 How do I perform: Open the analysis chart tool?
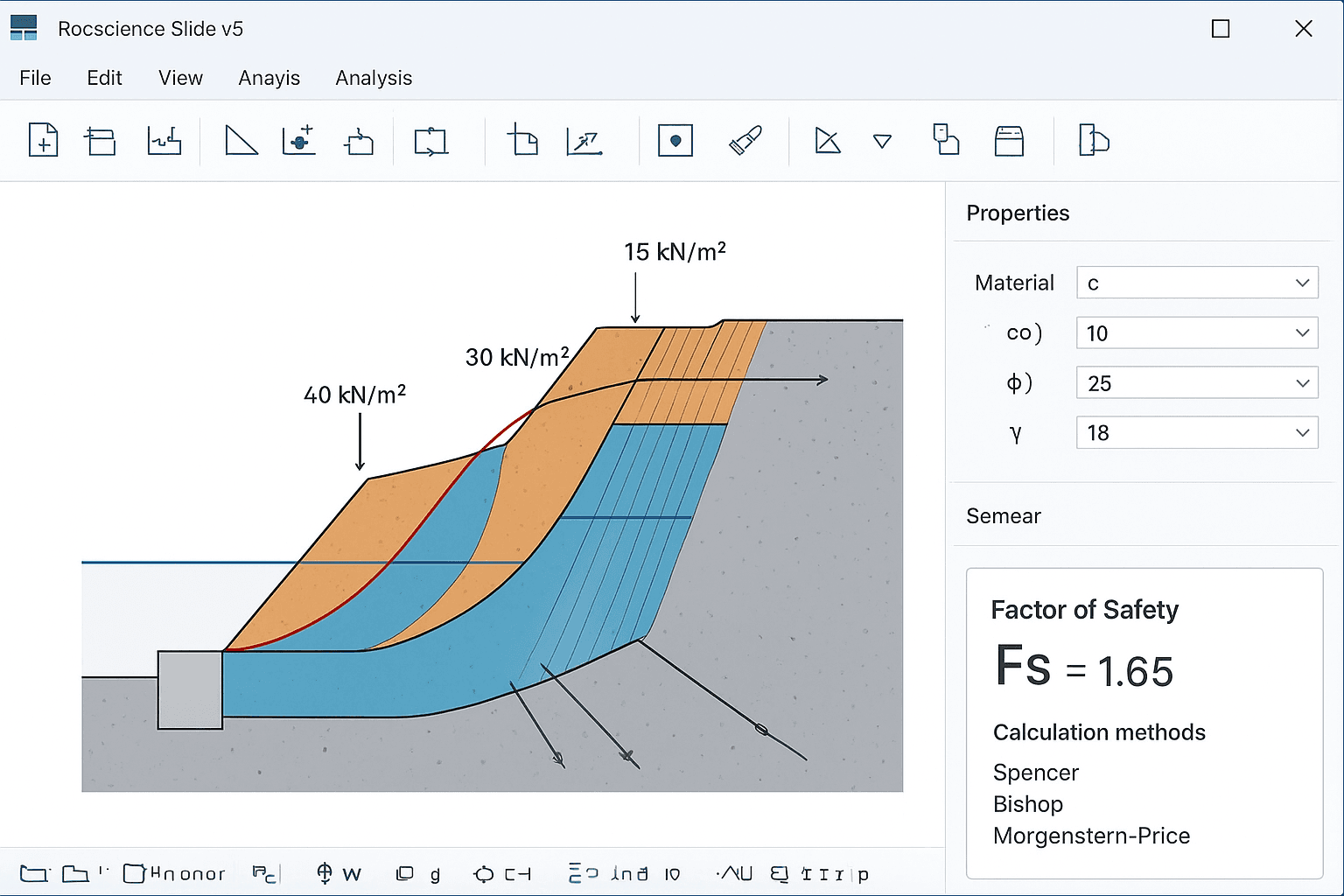pos(585,140)
